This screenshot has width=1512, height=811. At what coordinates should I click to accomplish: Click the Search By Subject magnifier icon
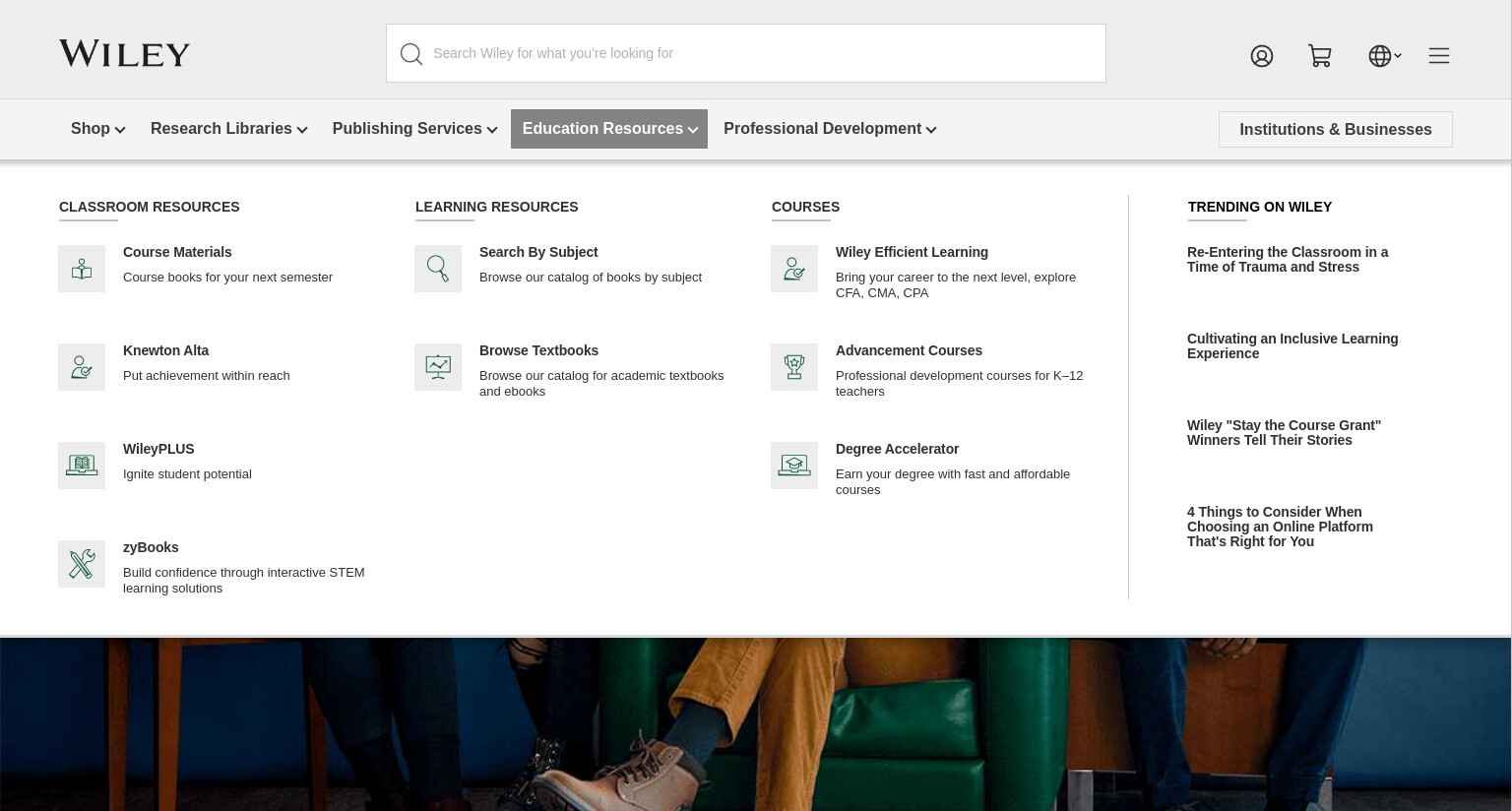click(x=438, y=269)
